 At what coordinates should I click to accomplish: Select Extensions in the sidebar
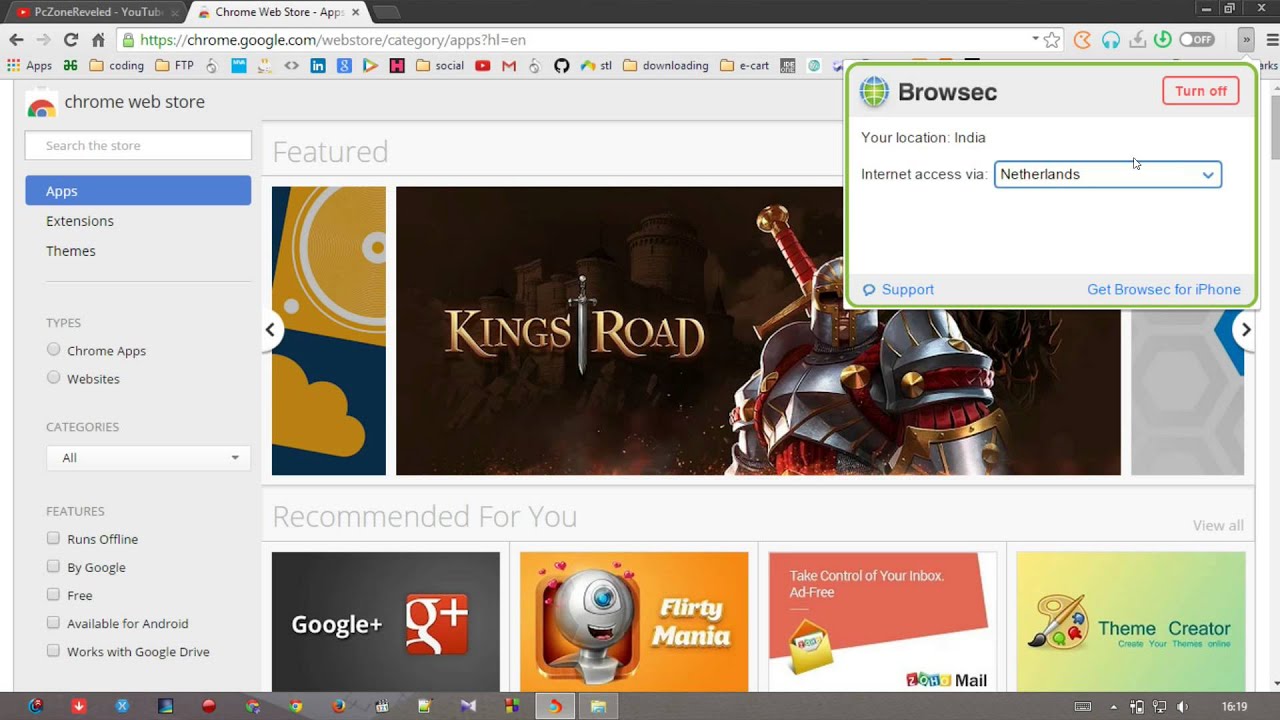80,221
